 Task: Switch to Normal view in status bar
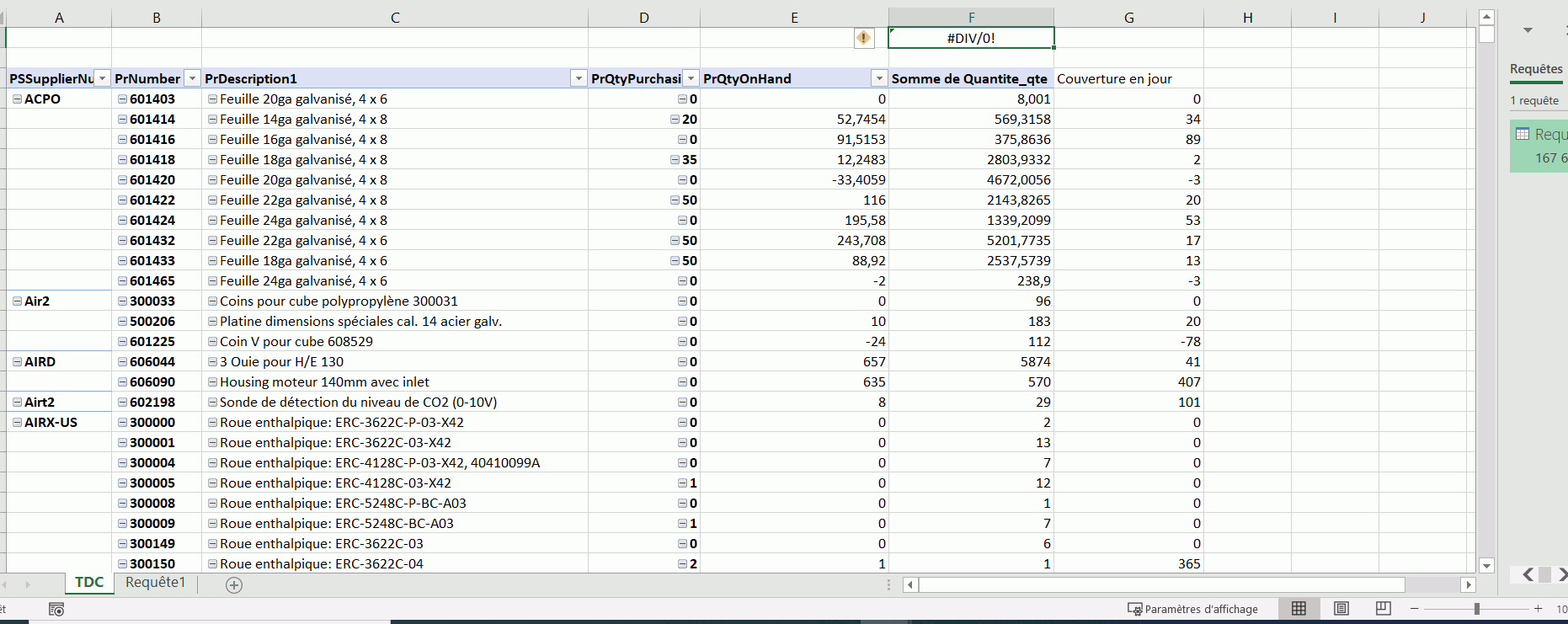(1299, 609)
